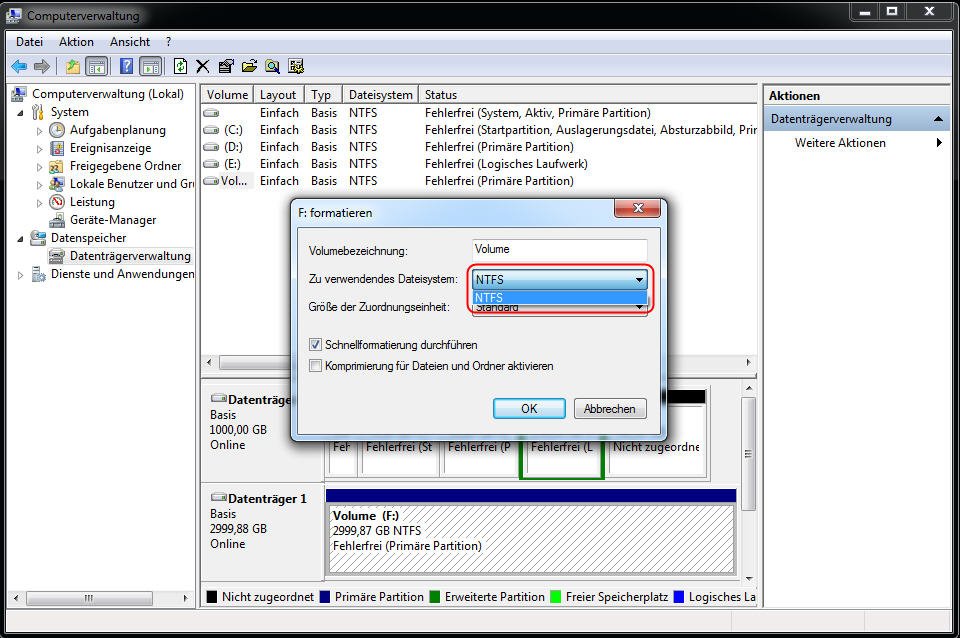The height and width of the screenshot is (638, 960).
Task: Enable Komprimierung für Dateien und Ordner
Action: tap(315, 366)
